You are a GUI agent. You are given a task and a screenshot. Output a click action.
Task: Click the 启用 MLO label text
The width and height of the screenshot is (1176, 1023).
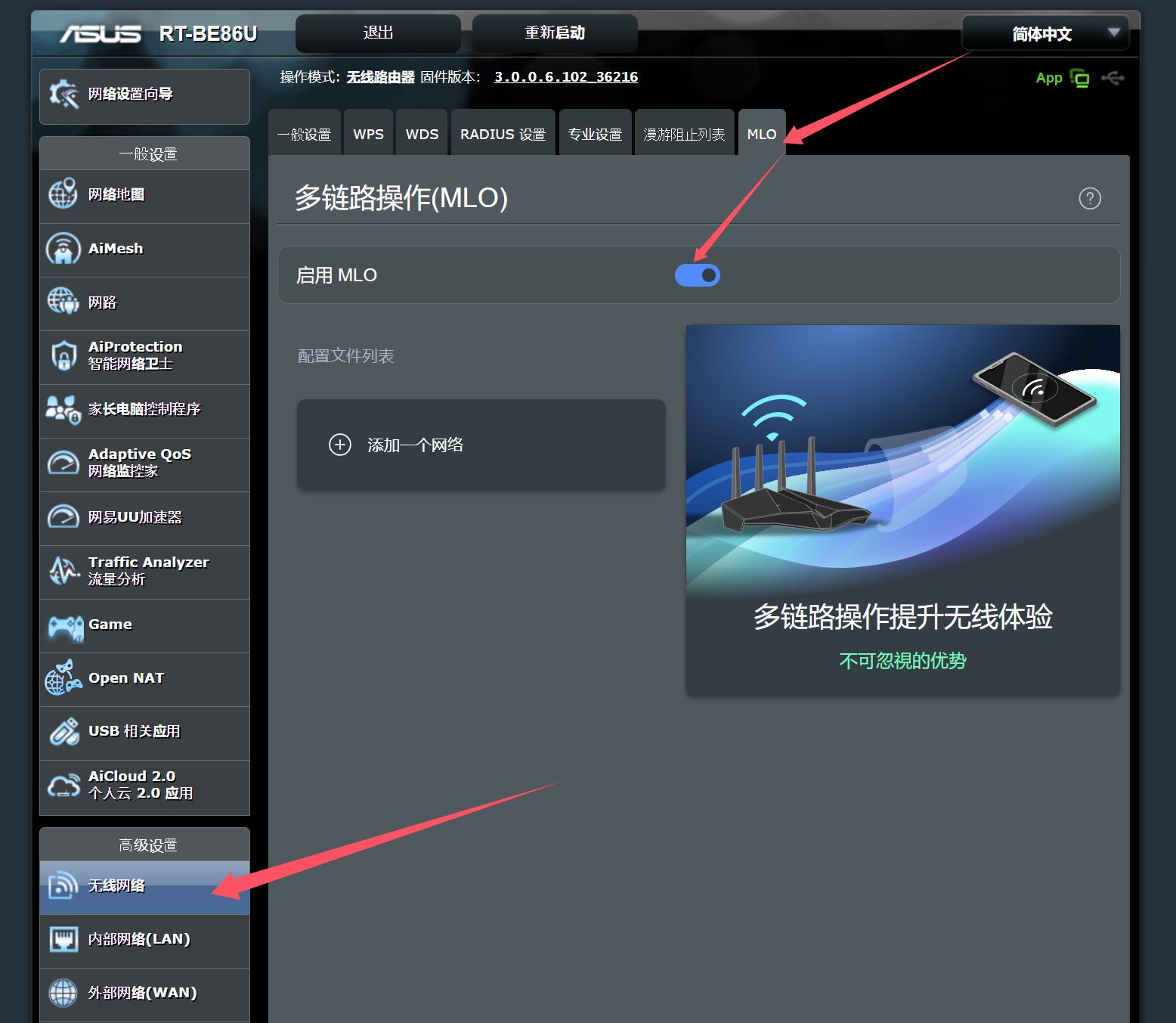click(x=336, y=275)
